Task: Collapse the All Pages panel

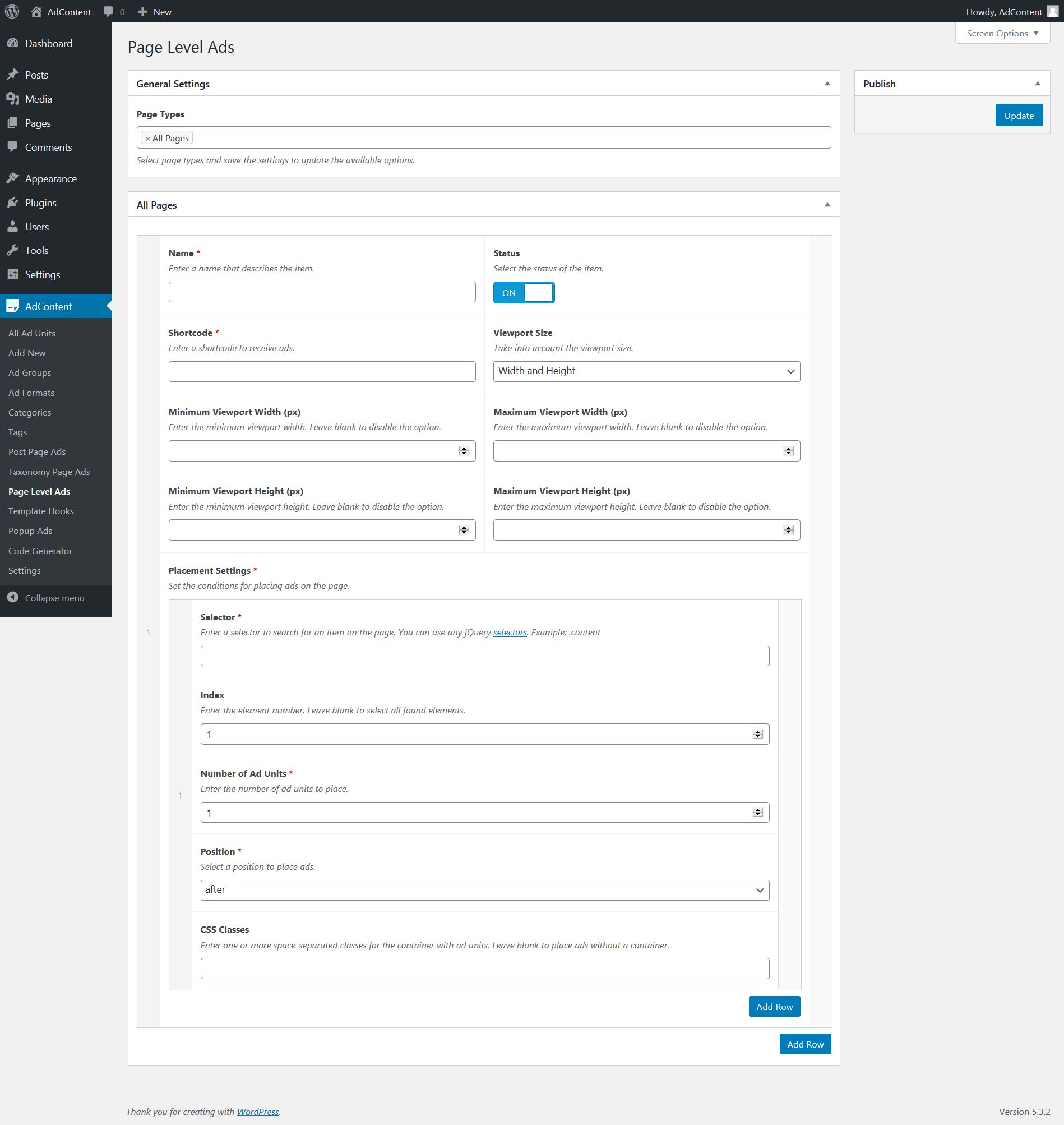Action: point(827,205)
